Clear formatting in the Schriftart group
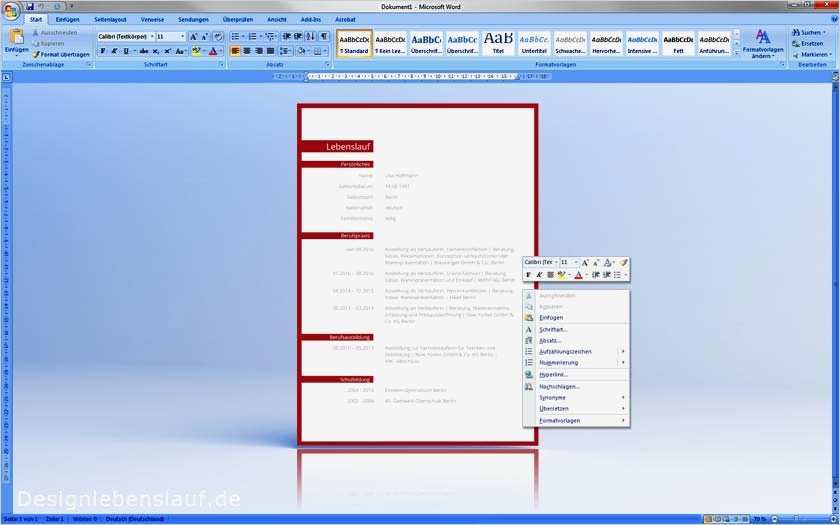The image size is (840, 525). coord(218,37)
